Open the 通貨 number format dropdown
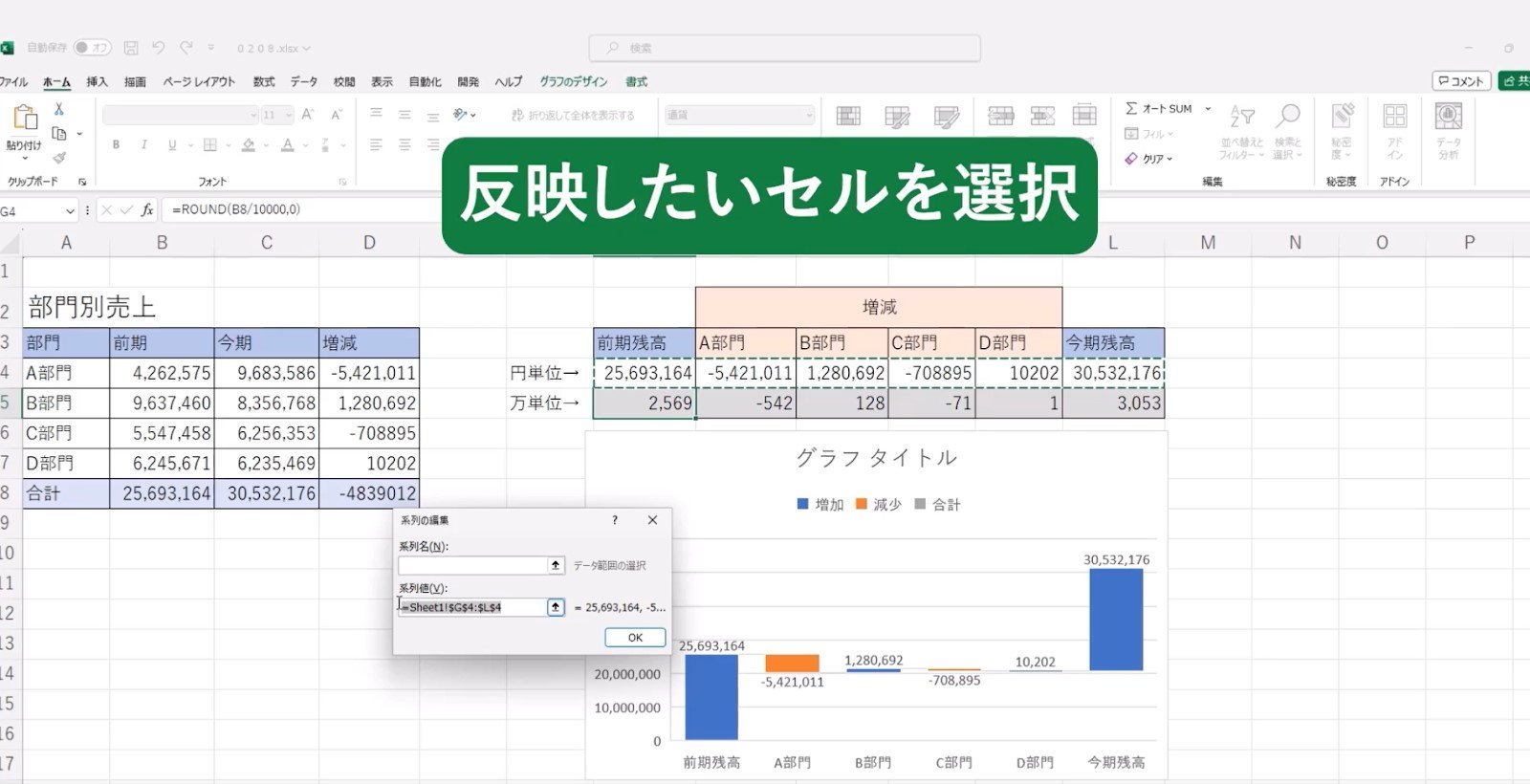 tap(809, 115)
